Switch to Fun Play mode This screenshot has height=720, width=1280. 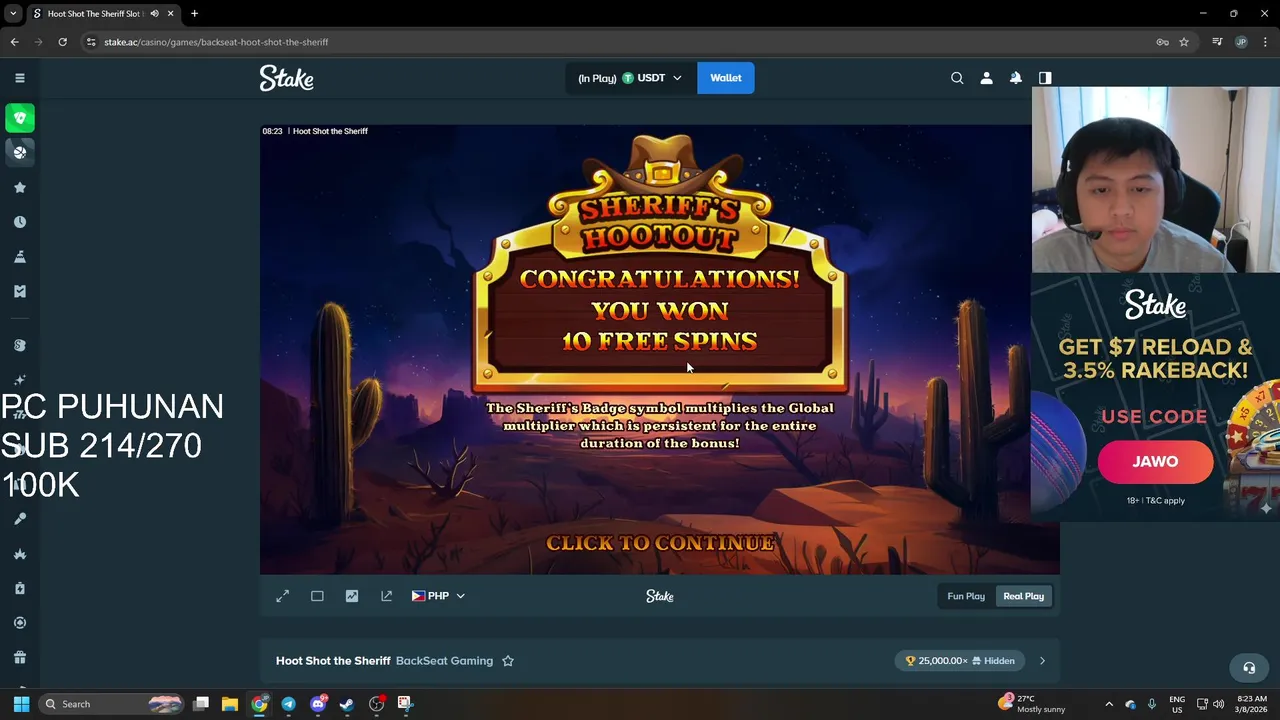(966, 596)
